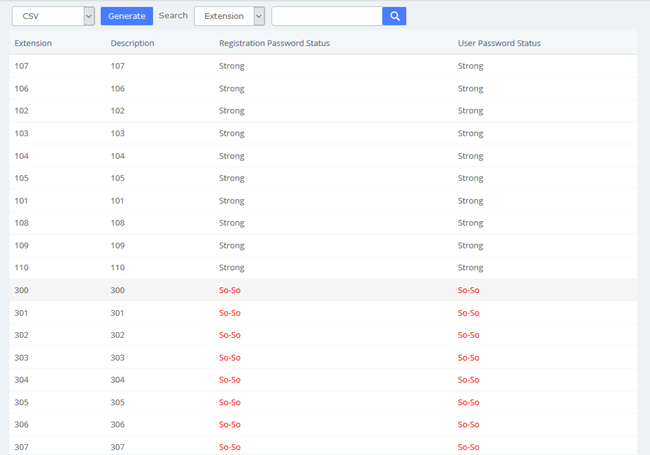Viewport: 650px width, 455px height.
Task: Click registration status Strong for row 107
Action: [x=232, y=66]
